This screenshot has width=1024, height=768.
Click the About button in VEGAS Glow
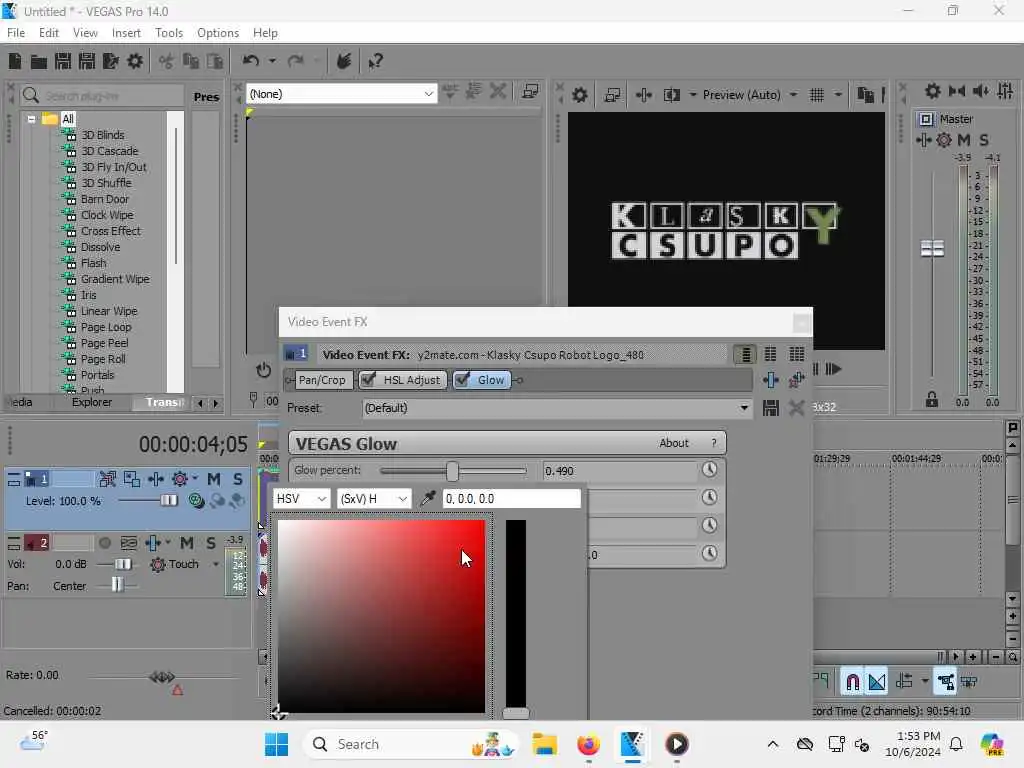tap(673, 443)
